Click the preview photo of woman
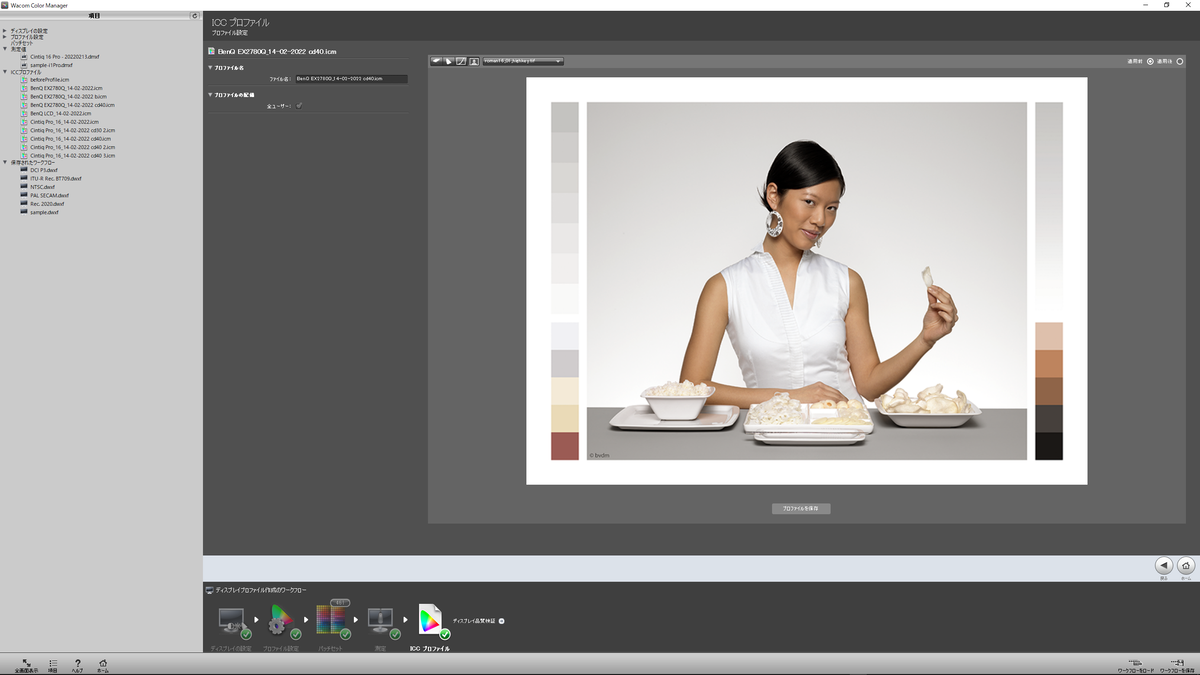 (x=806, y=281)
